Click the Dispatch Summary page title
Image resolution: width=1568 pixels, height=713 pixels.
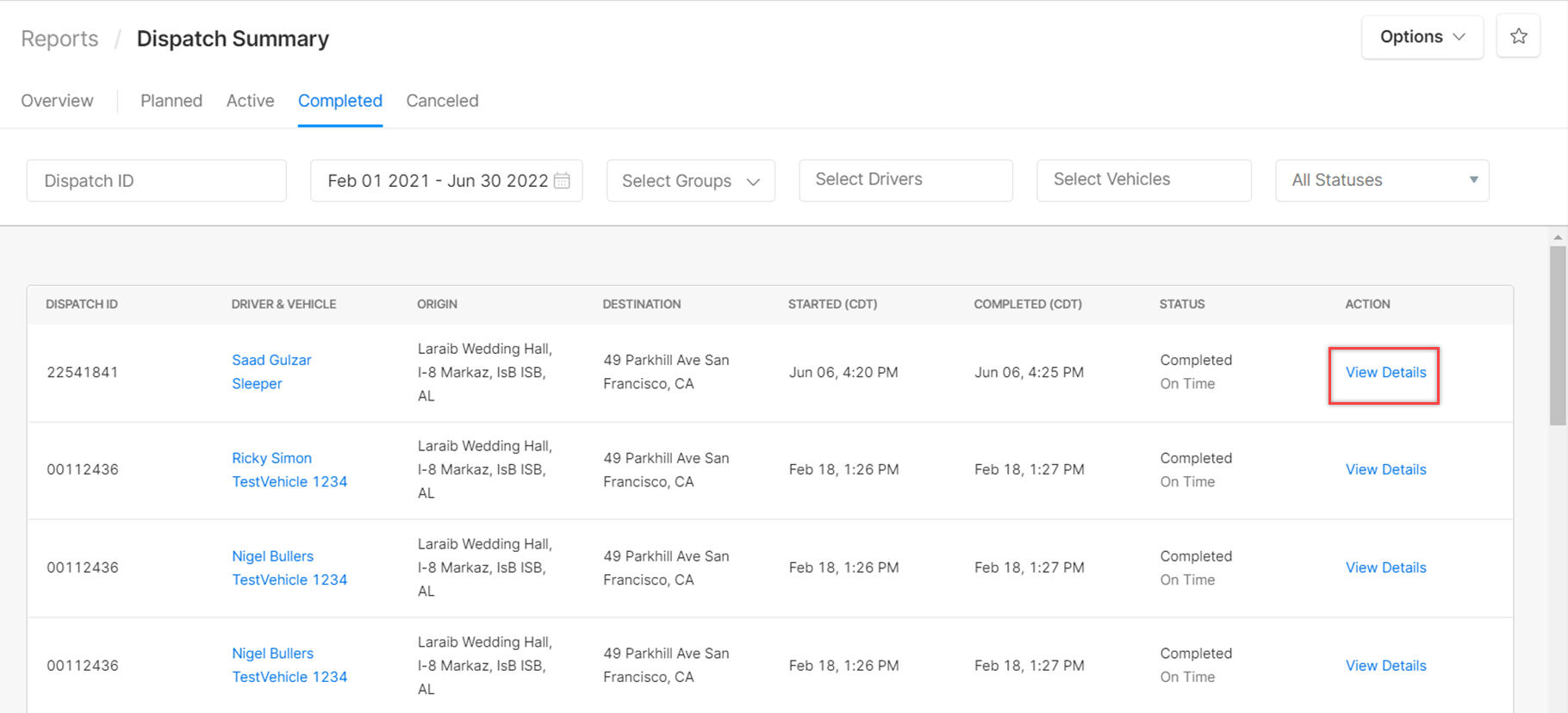pyautogui.click(x=233, y=39)
